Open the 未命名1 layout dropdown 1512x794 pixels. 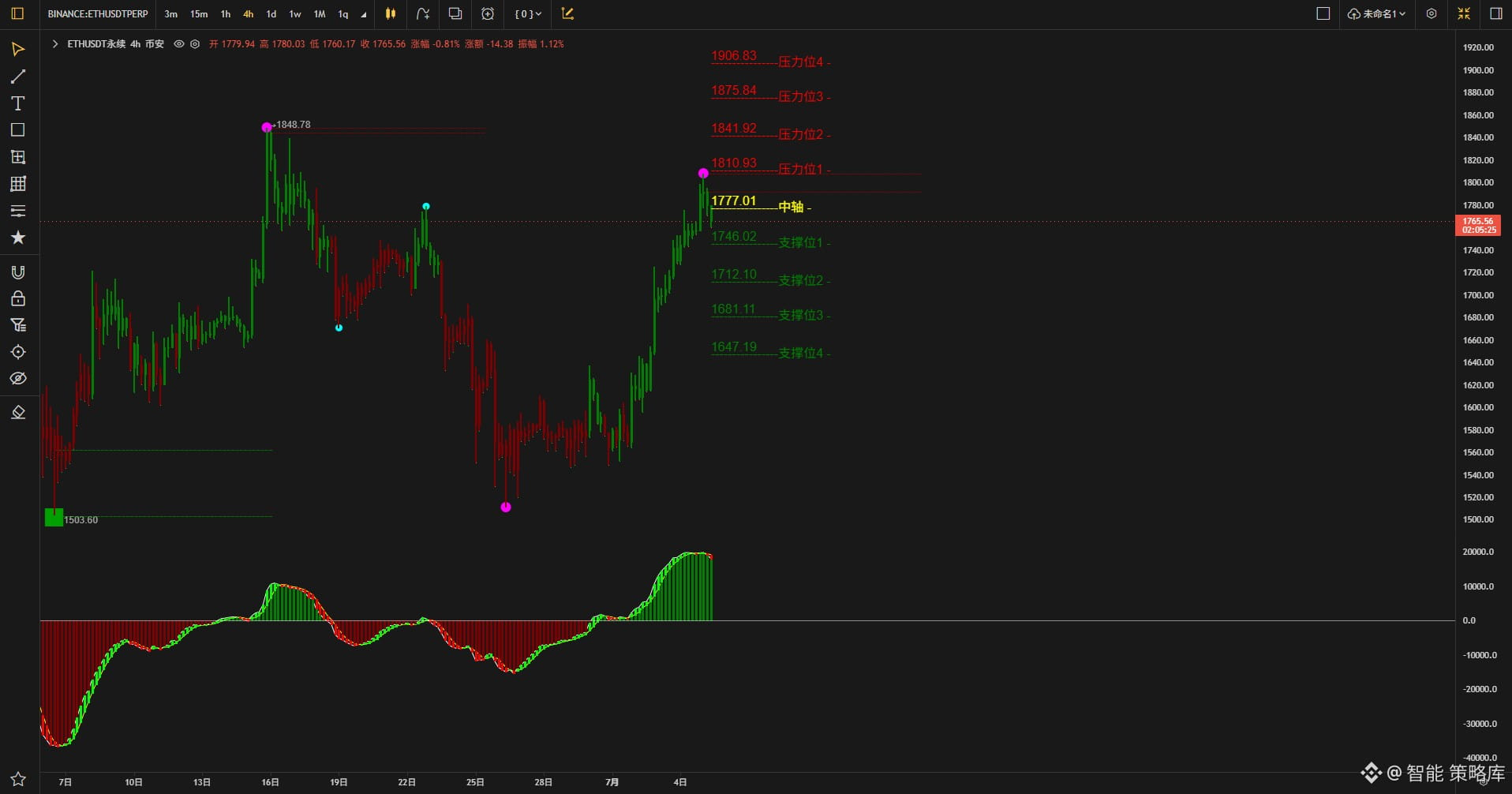(x=1377, y=13)
